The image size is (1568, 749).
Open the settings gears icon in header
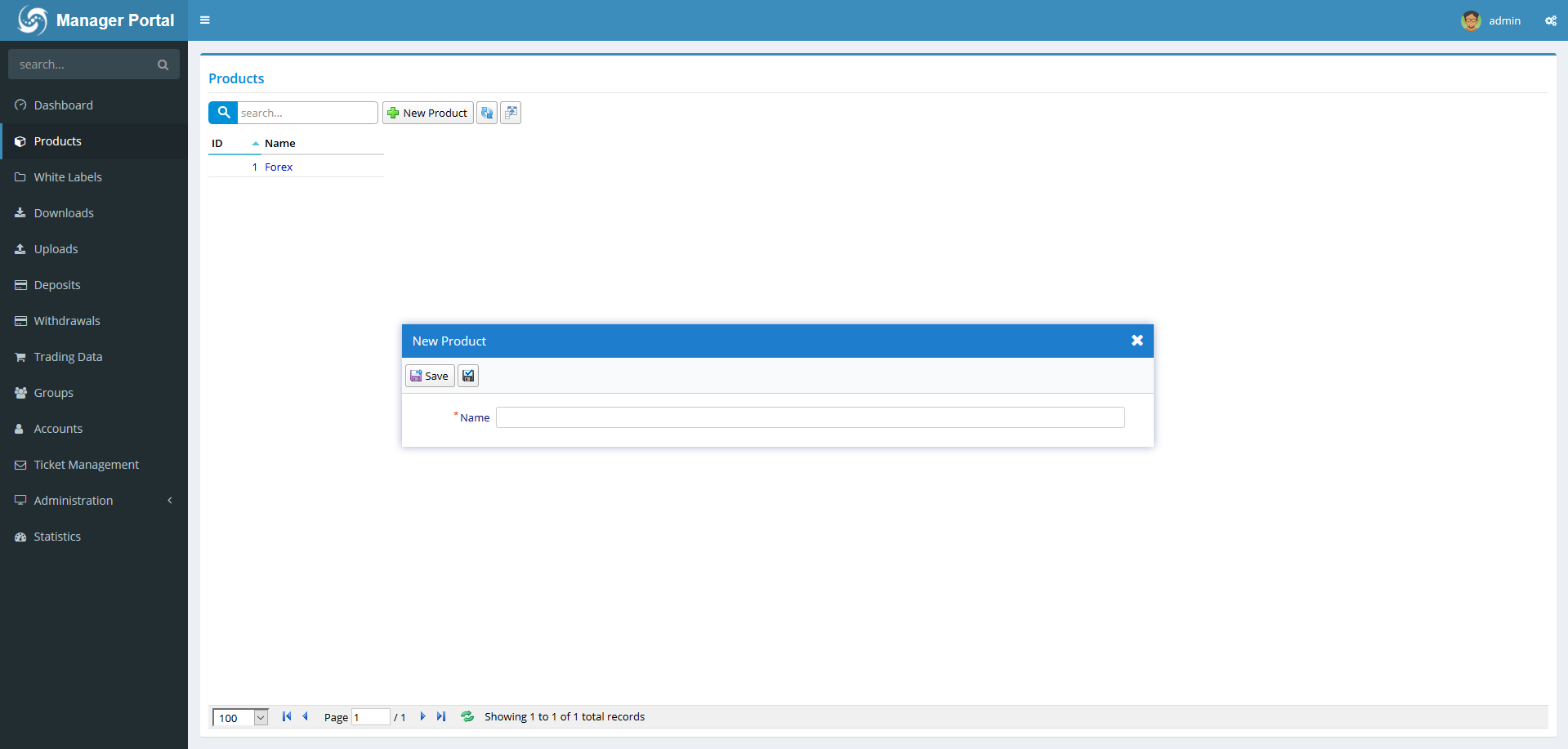coord(1550,20)
